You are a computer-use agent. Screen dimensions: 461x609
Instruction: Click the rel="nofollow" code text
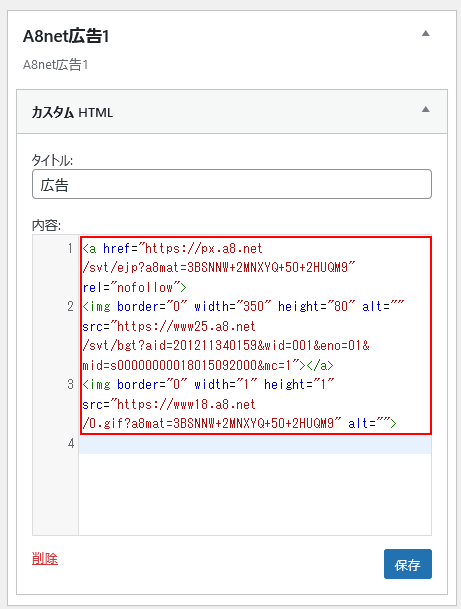click(134, 287)
